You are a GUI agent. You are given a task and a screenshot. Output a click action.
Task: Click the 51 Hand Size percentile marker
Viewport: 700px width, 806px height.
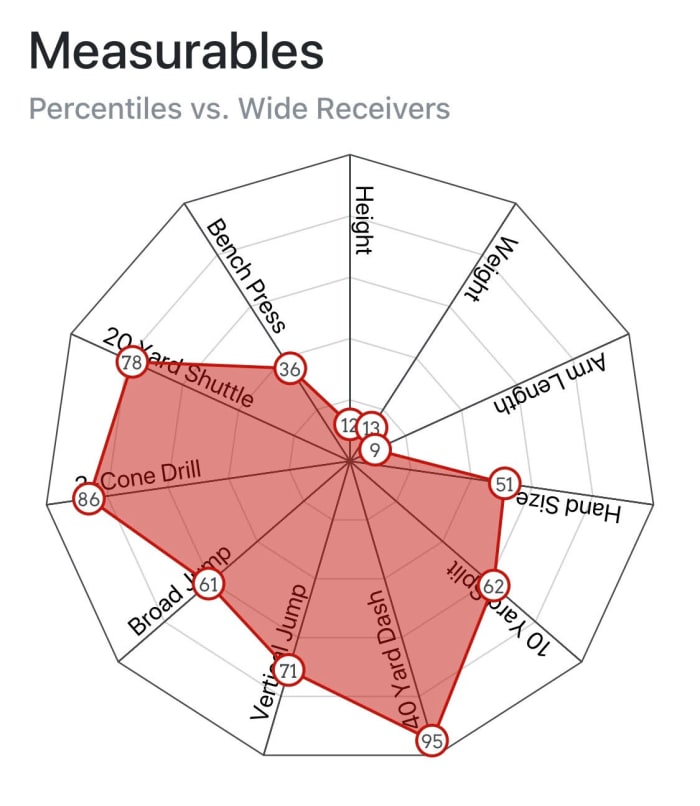coord(505,484)
